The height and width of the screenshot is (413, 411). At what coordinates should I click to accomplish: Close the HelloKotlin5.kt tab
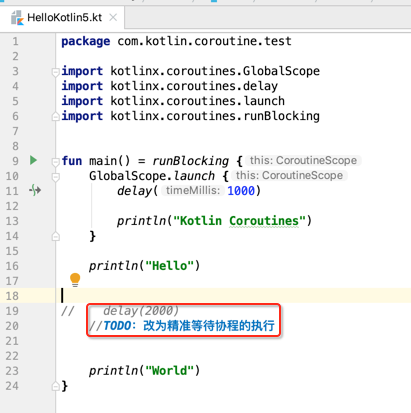(113, 17)
